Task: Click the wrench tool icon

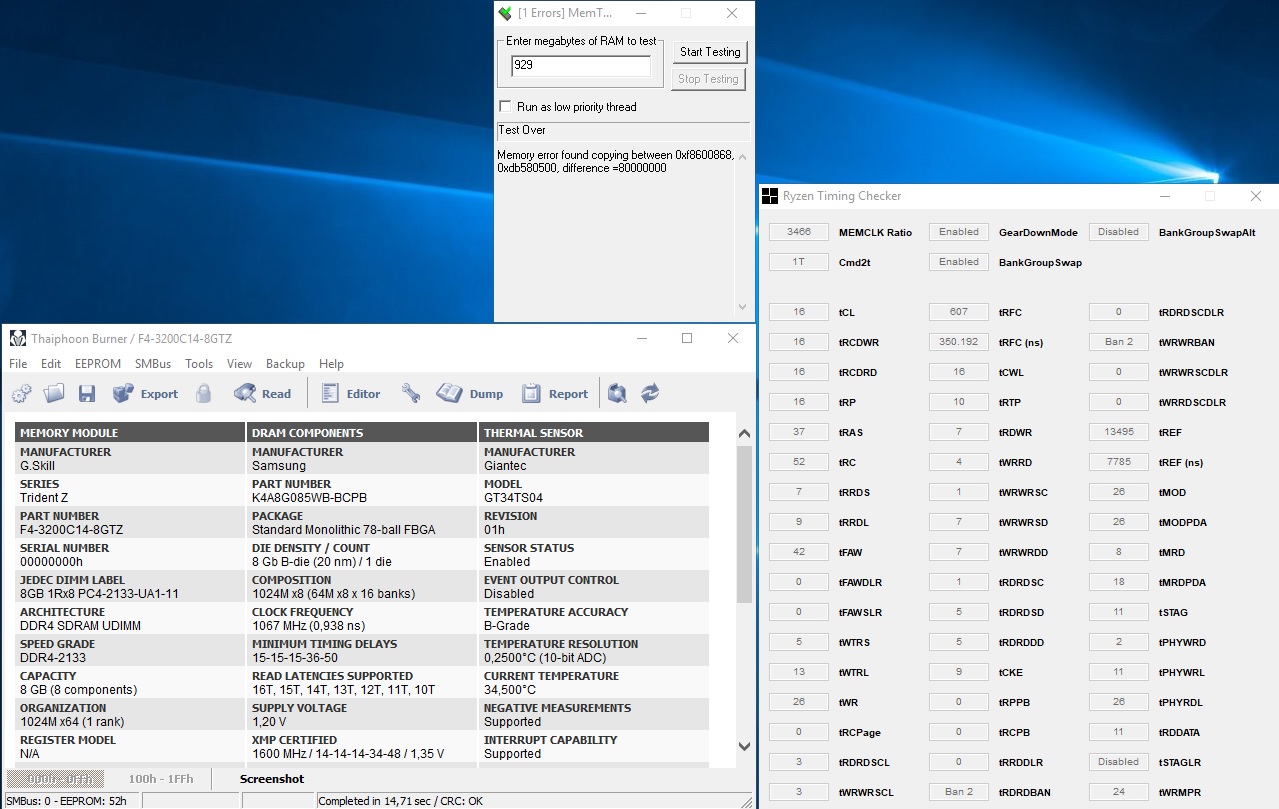Action: pos(411,394)
